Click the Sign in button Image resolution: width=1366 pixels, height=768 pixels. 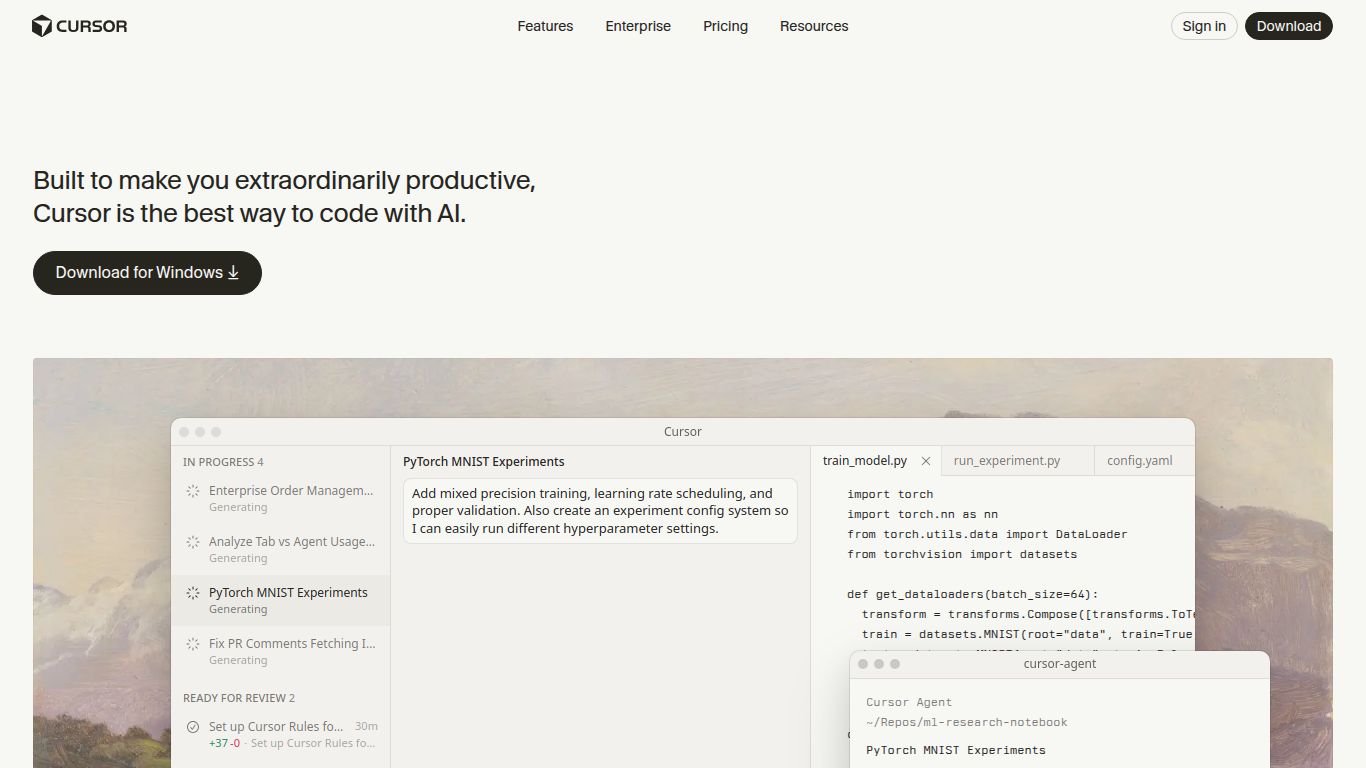pos(1204,26)
